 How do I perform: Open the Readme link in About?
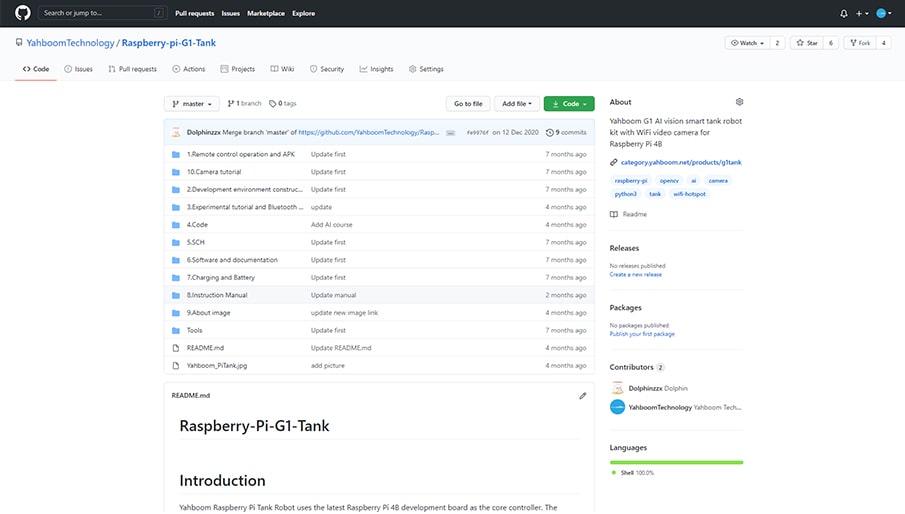coord(629,214)
